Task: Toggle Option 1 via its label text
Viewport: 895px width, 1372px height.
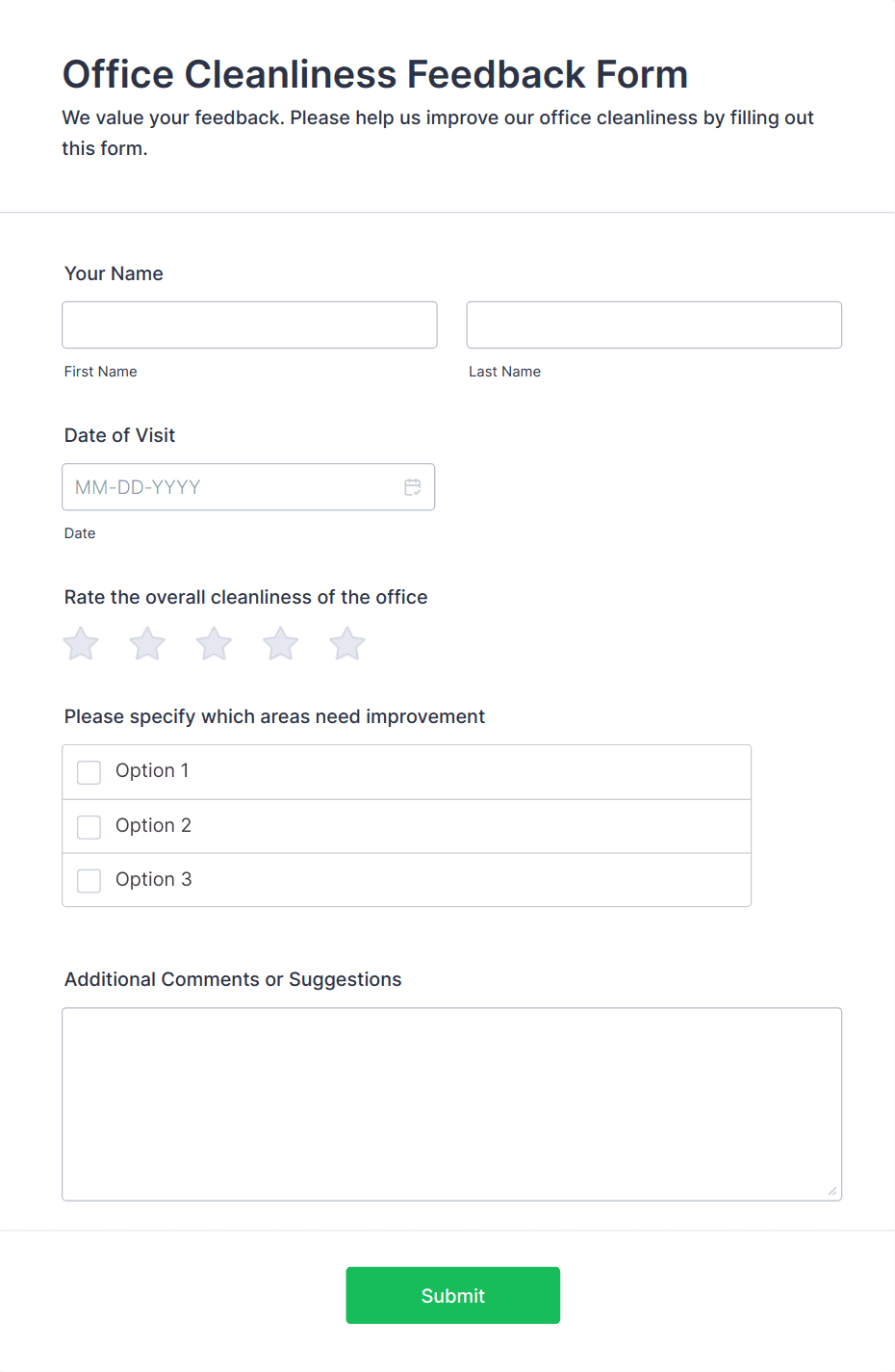Action: click(152, 770)
